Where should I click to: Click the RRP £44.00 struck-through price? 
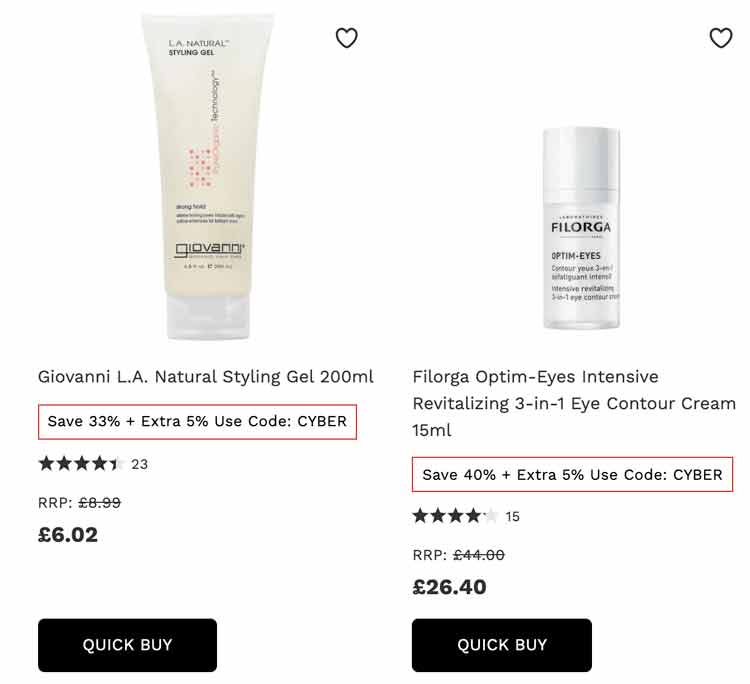(479, 555)
